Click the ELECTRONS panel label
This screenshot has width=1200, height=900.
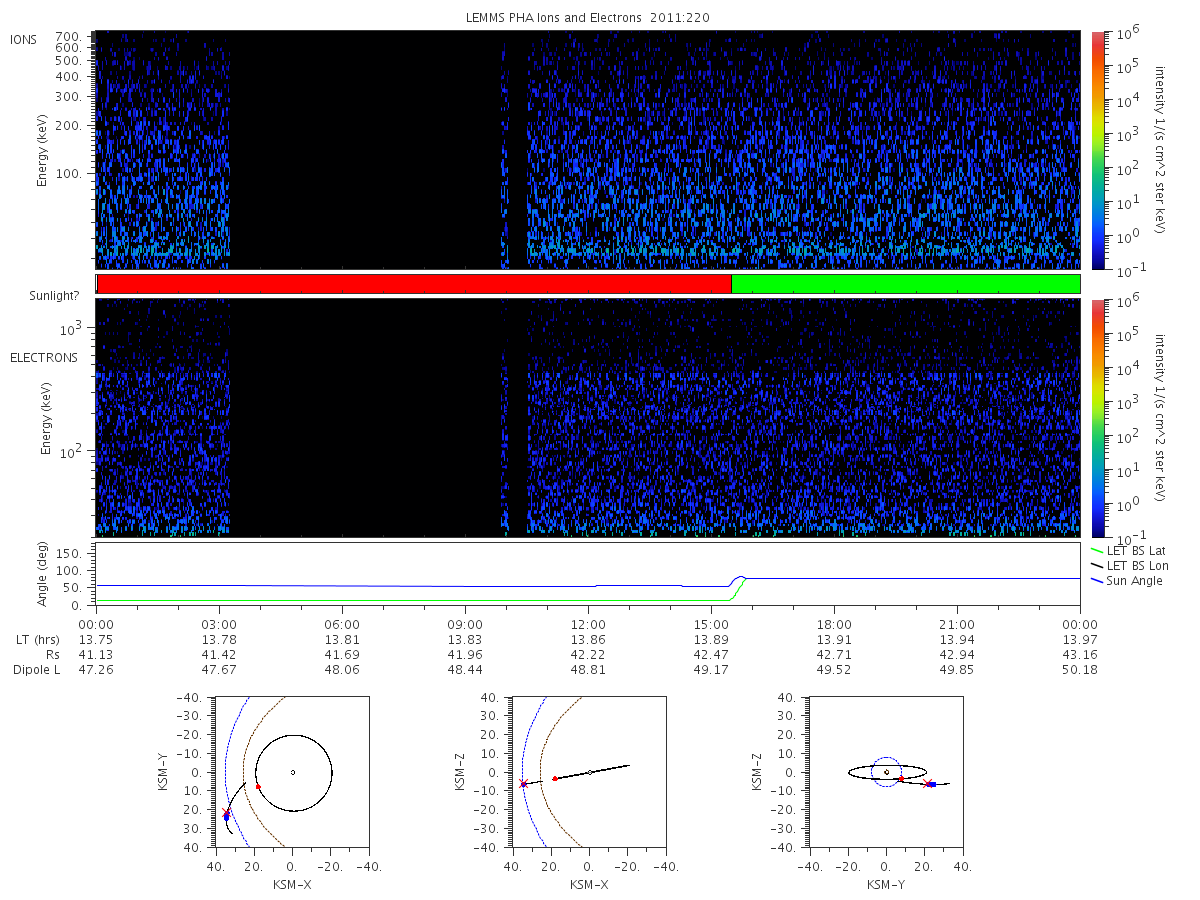coord(44,358)
